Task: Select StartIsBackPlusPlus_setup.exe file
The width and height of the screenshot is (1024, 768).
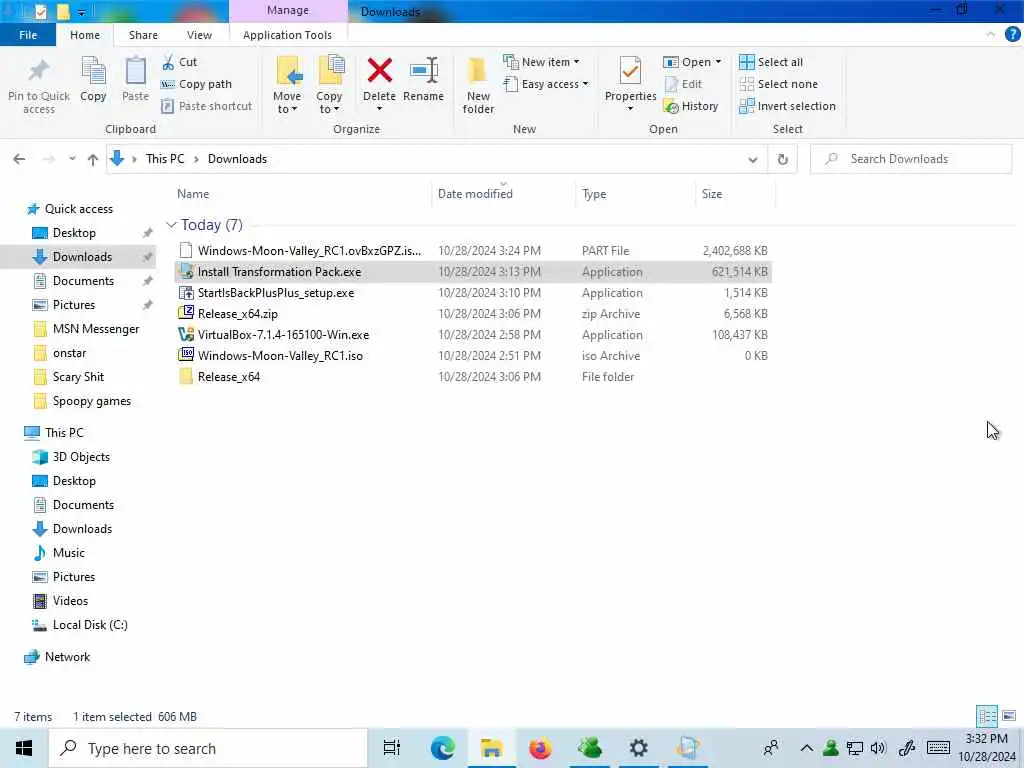Action: [x=473, y=293]
